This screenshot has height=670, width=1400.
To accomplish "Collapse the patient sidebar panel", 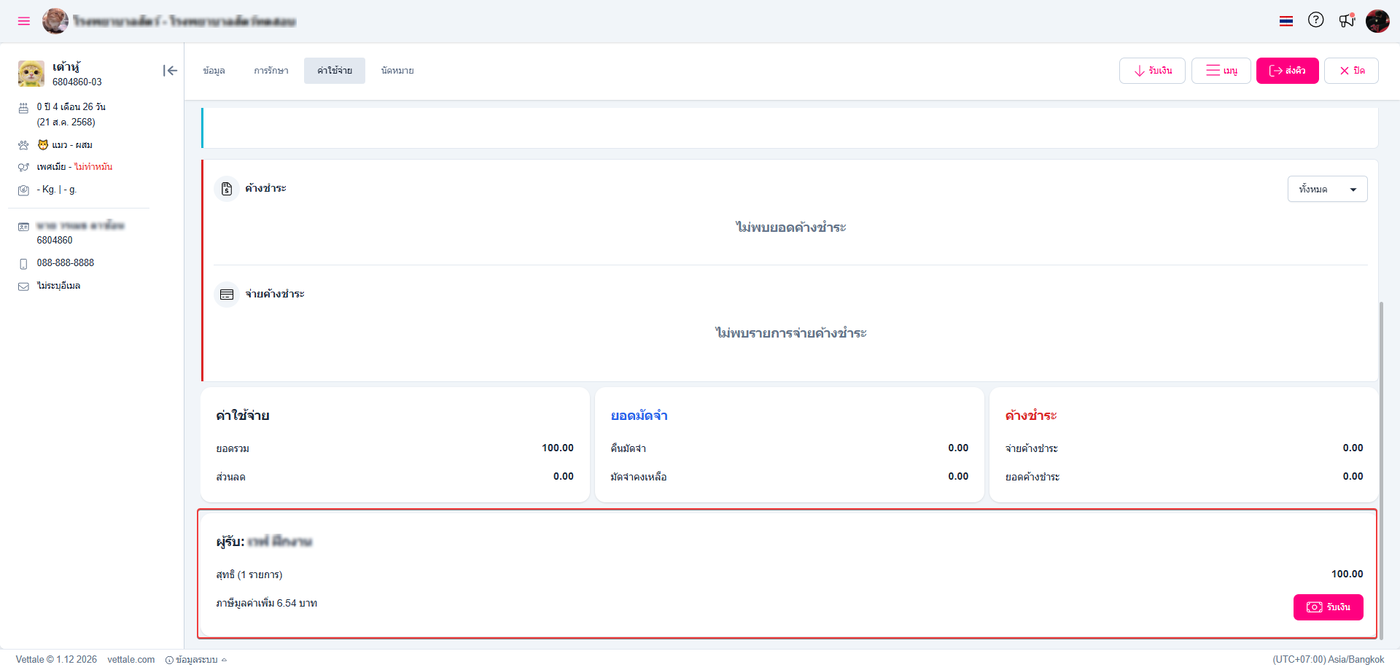I will [170, 70].
